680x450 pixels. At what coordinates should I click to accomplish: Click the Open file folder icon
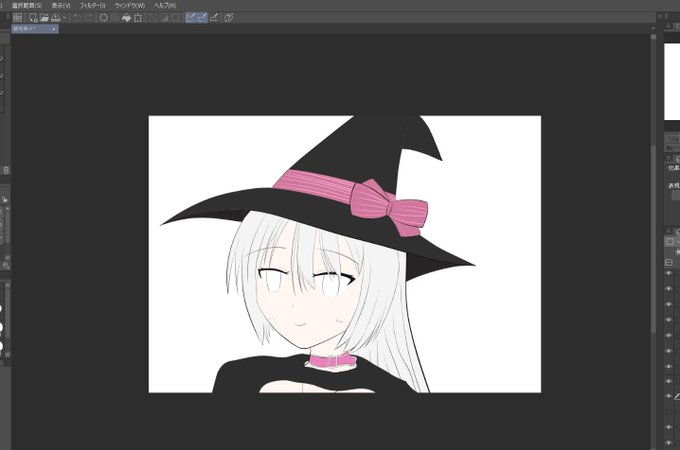pyautogui.click(x=44, y=17)
